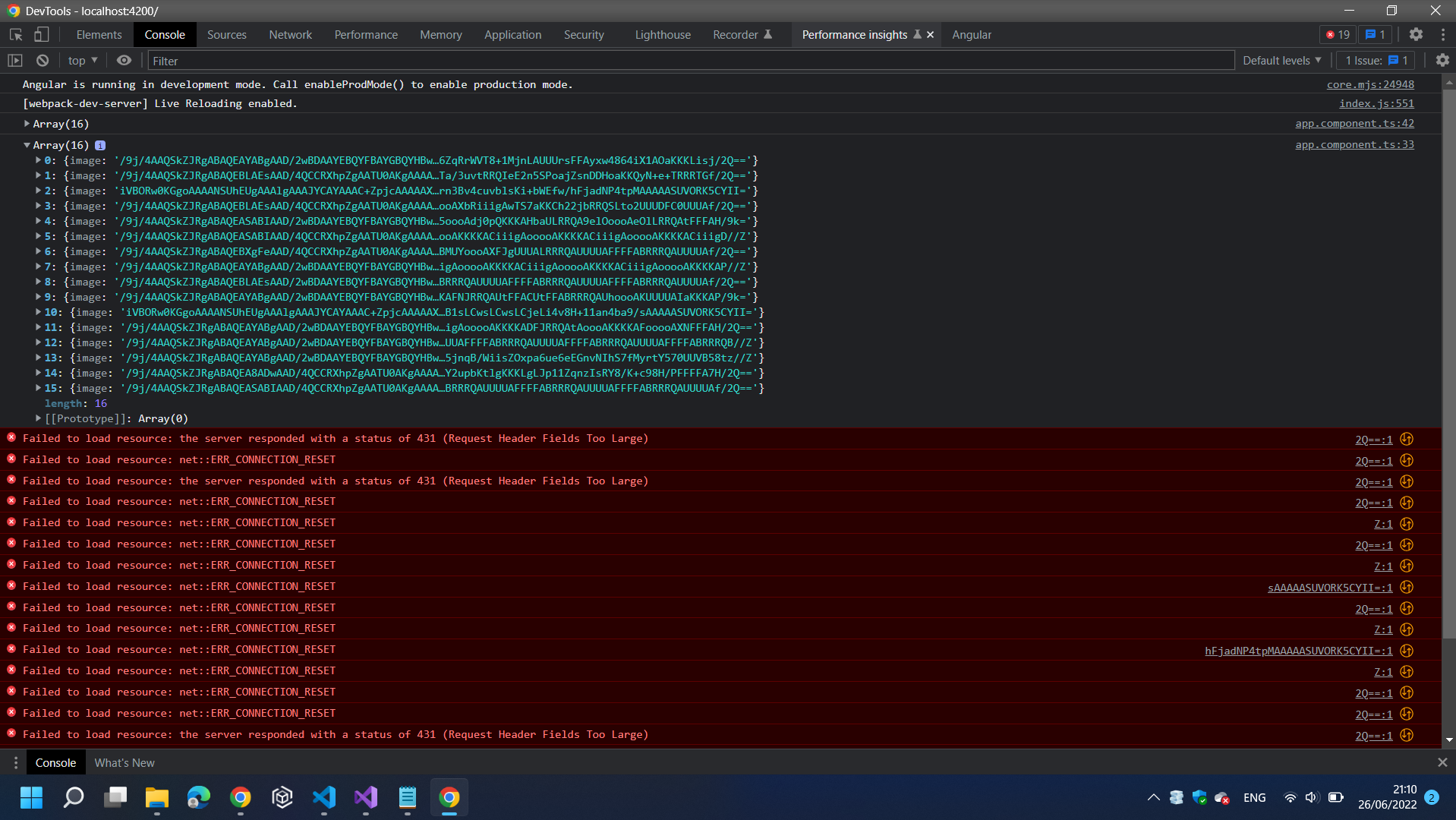Click the network request icon on the last 431 error row
The height and width of the screenshot is (820, 1456).
[x=1407, y=735]
